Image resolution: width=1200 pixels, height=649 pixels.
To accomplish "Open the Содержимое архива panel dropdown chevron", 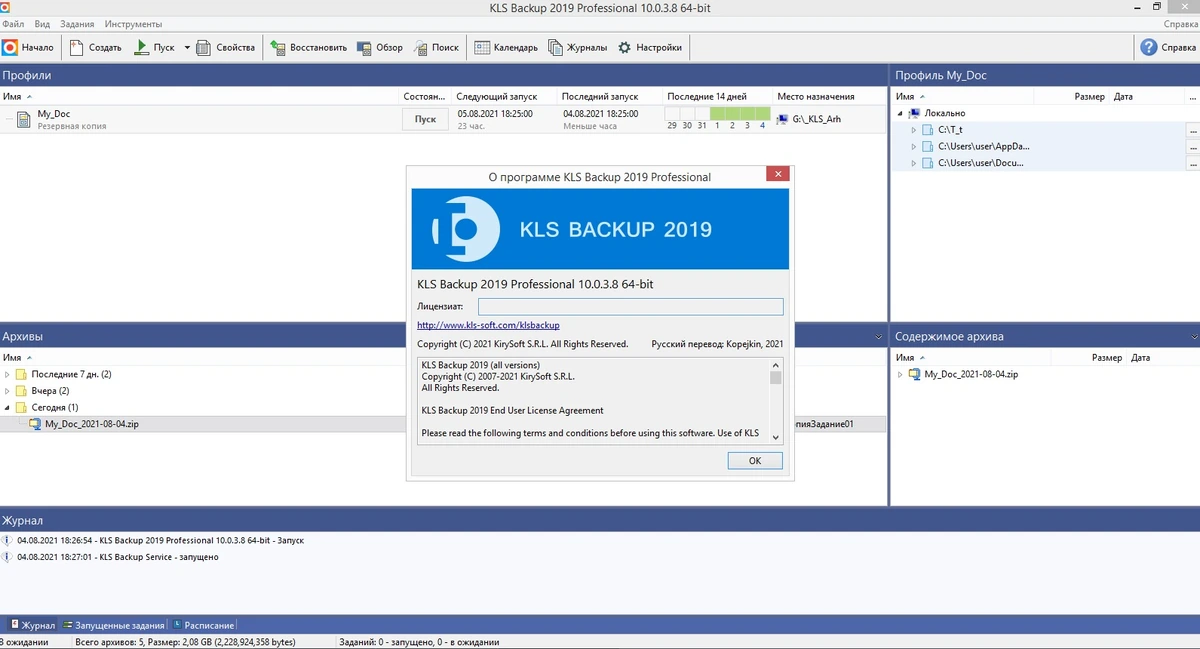I will pos(1193,337).
